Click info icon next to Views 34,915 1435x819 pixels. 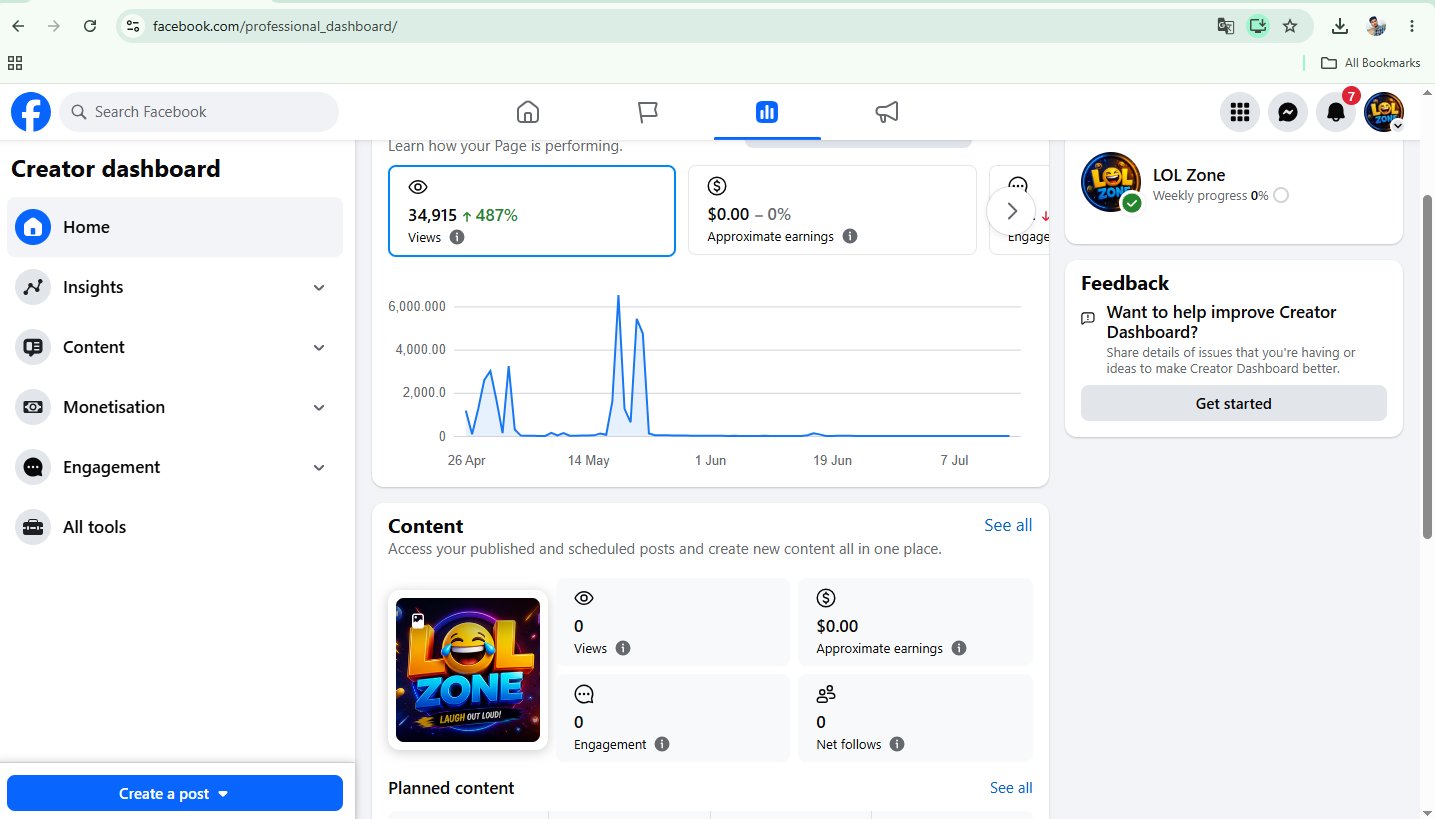tap(457, 237)
